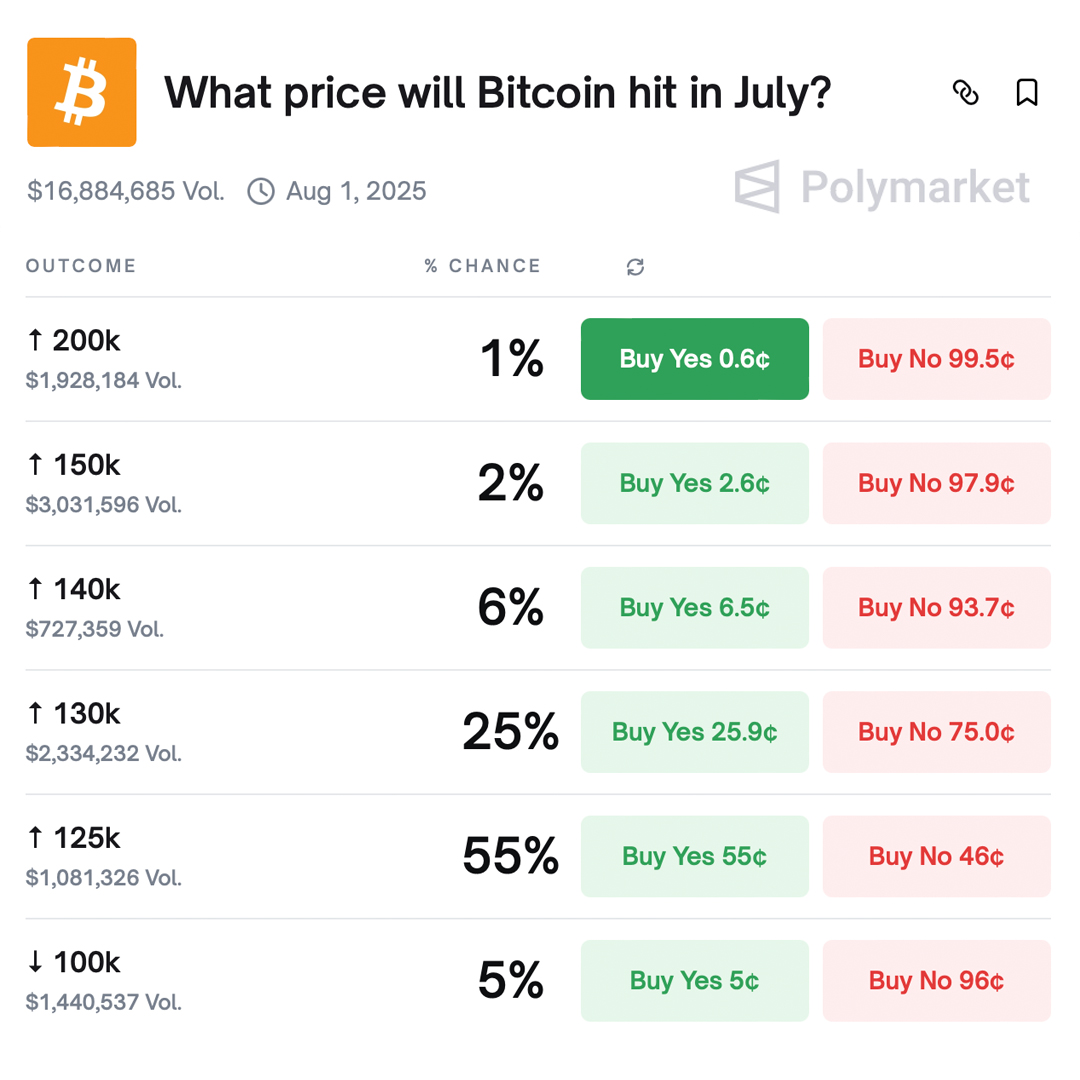Buy No 46¢ on 125k row
Viewport: 1080px width, 1080px height.
pyautogui.click(x=936, y=856)
